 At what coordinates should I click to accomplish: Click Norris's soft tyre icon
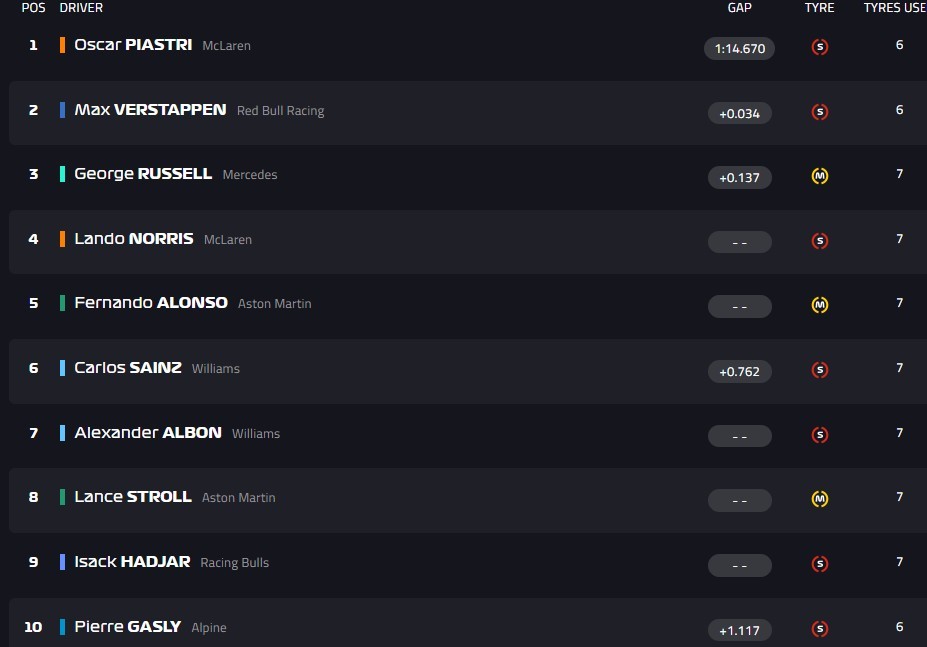820,241
